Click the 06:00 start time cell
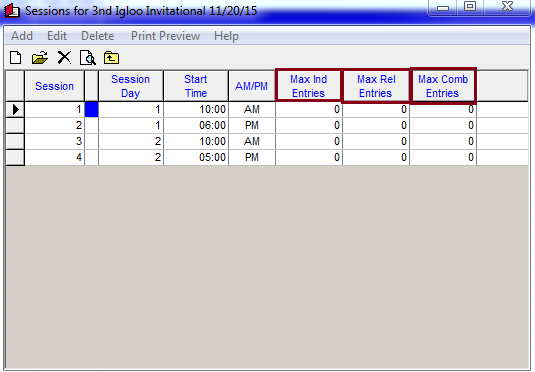The width and height of the screenshot is (535, 372). point(196,126)
